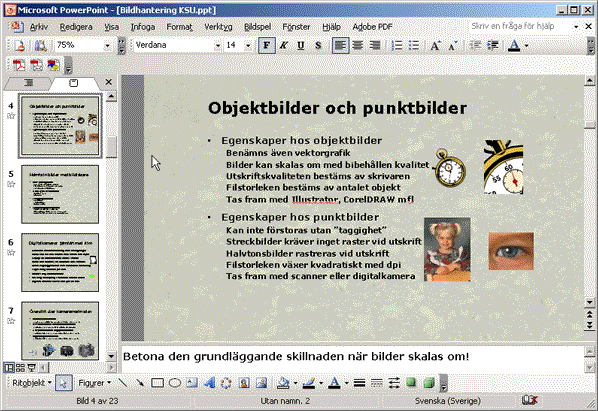Expand the PDF toolbar options arrow
Viewport: 598px width, 411px height.
[69, 66]
